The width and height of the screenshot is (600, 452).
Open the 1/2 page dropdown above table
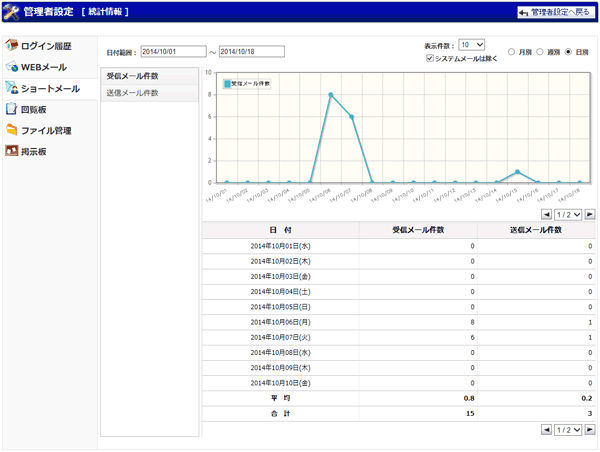tap(568, 215)
